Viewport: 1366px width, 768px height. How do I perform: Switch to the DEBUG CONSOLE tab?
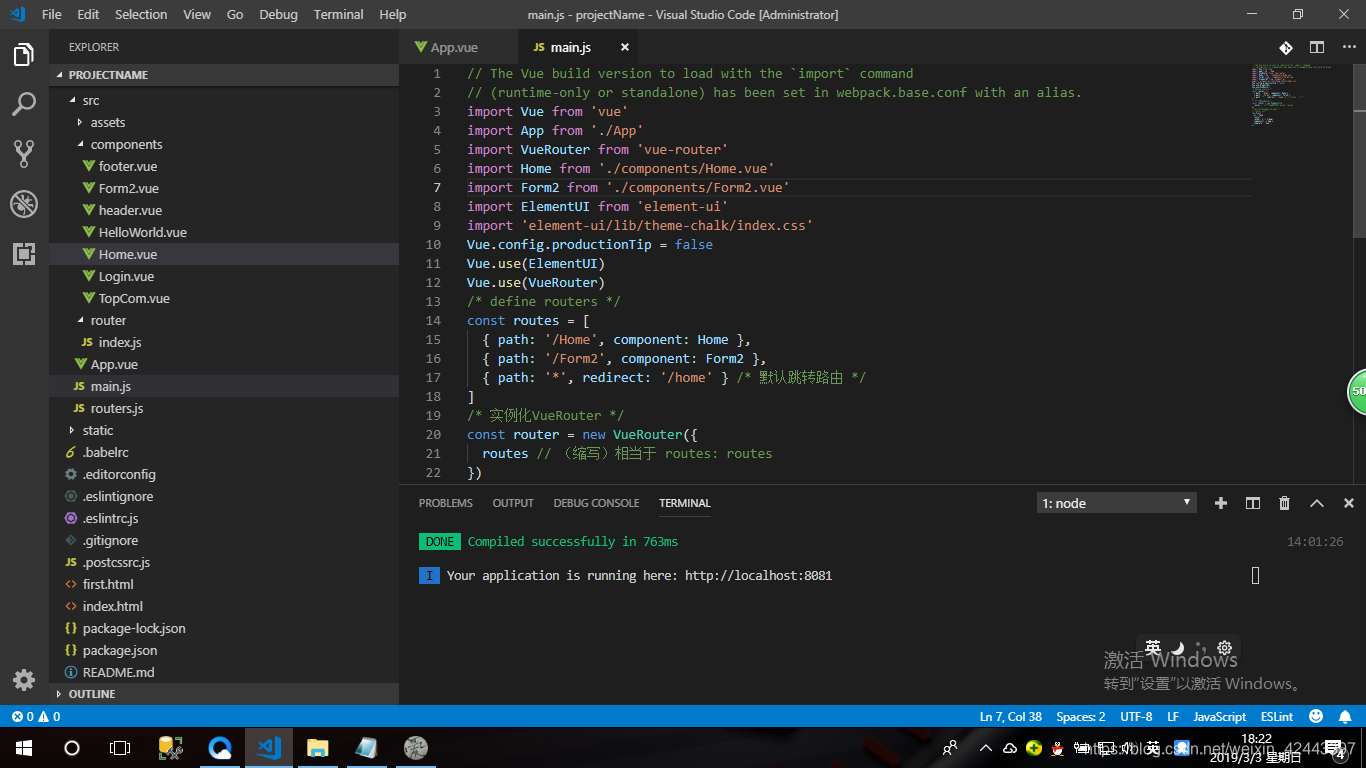pyautogui.click(x=596, y=503)
